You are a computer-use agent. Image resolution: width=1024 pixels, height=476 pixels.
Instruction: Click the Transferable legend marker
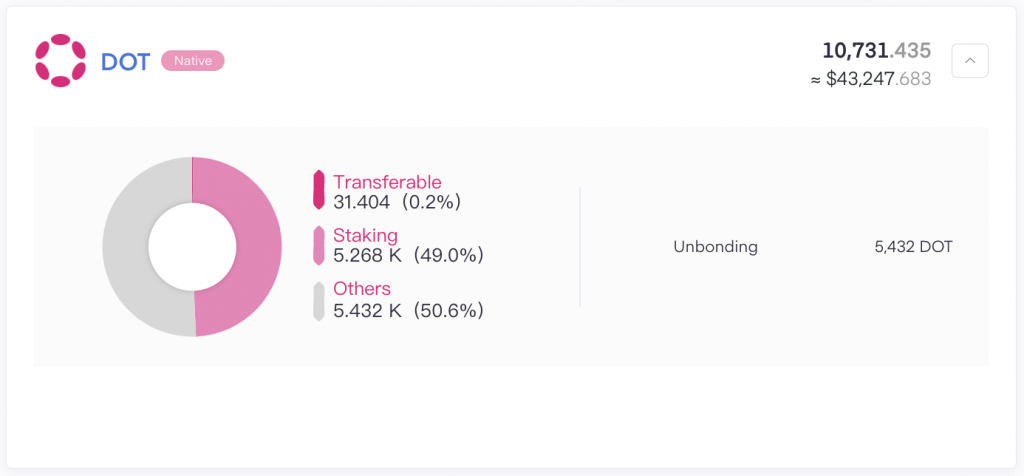coord(319,190)
